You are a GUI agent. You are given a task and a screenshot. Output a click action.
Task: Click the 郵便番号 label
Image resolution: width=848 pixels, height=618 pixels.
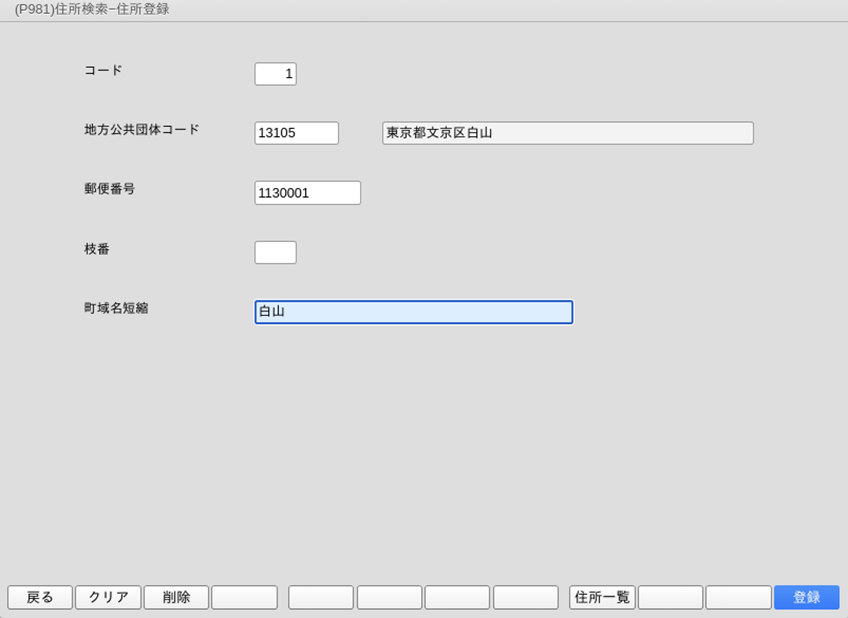click(109, 189)
